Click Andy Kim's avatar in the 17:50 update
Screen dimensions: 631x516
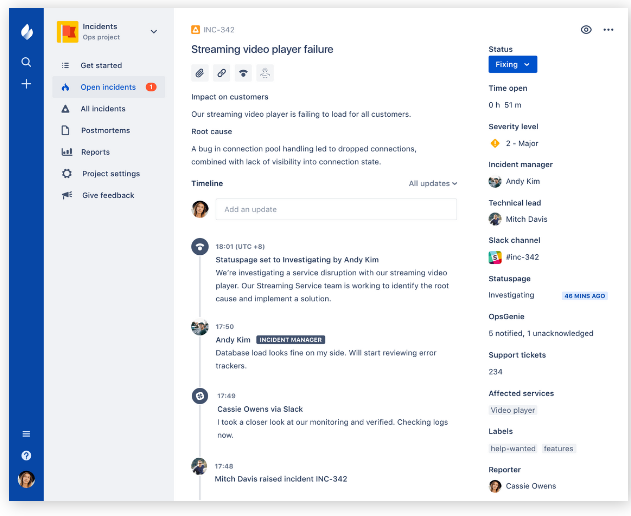[x=200, y=327]
